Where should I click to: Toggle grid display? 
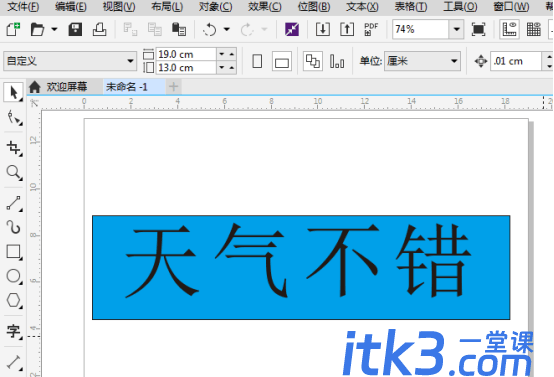(x=534, y=29)
